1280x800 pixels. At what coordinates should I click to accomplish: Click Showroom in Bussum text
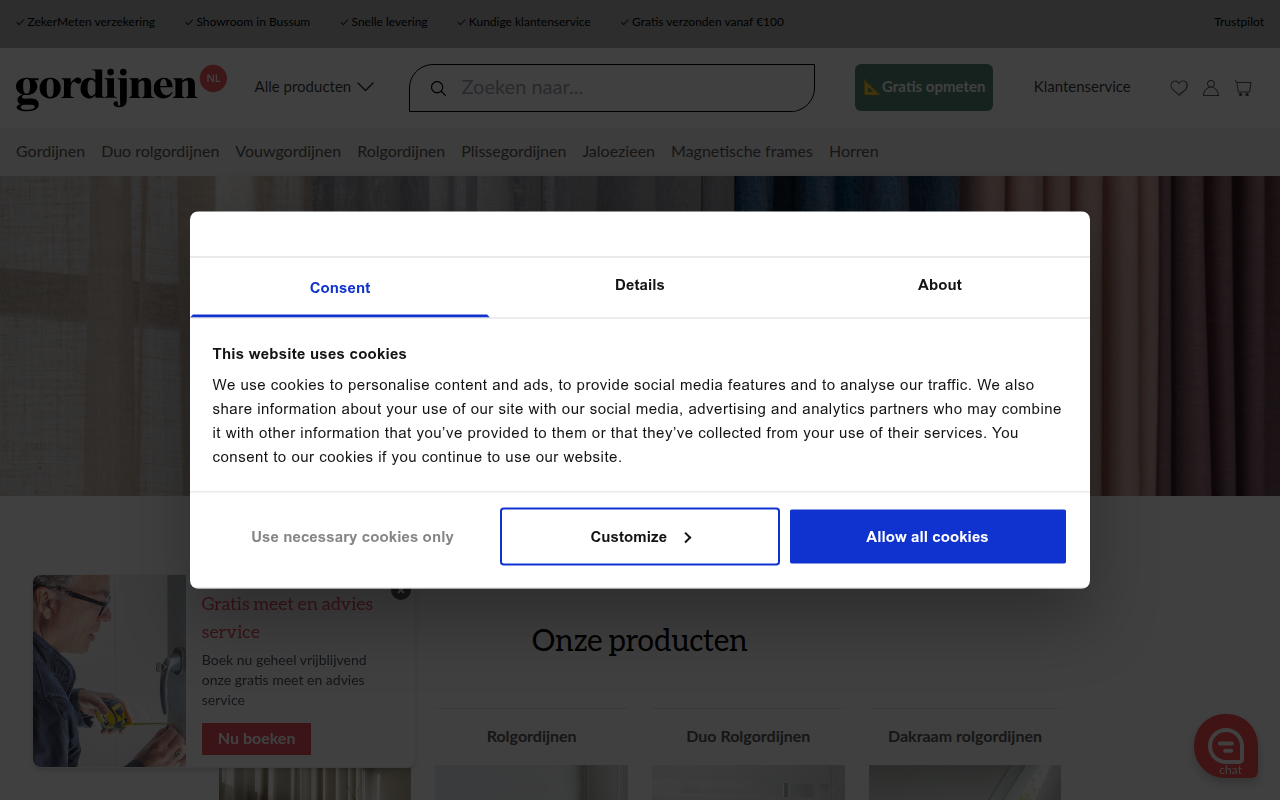(x=253, y=22)
